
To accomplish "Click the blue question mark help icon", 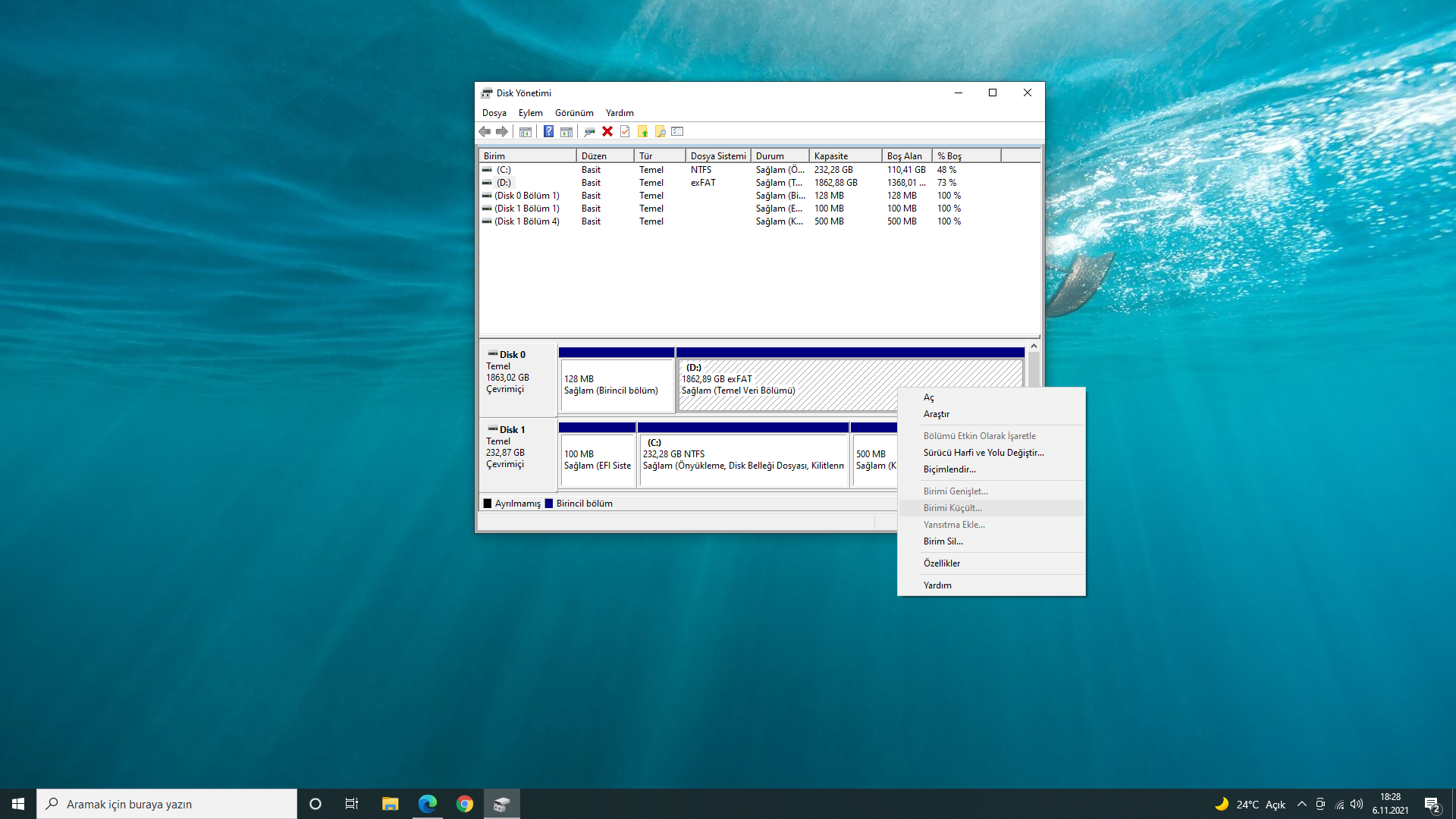I will (548, 131).
